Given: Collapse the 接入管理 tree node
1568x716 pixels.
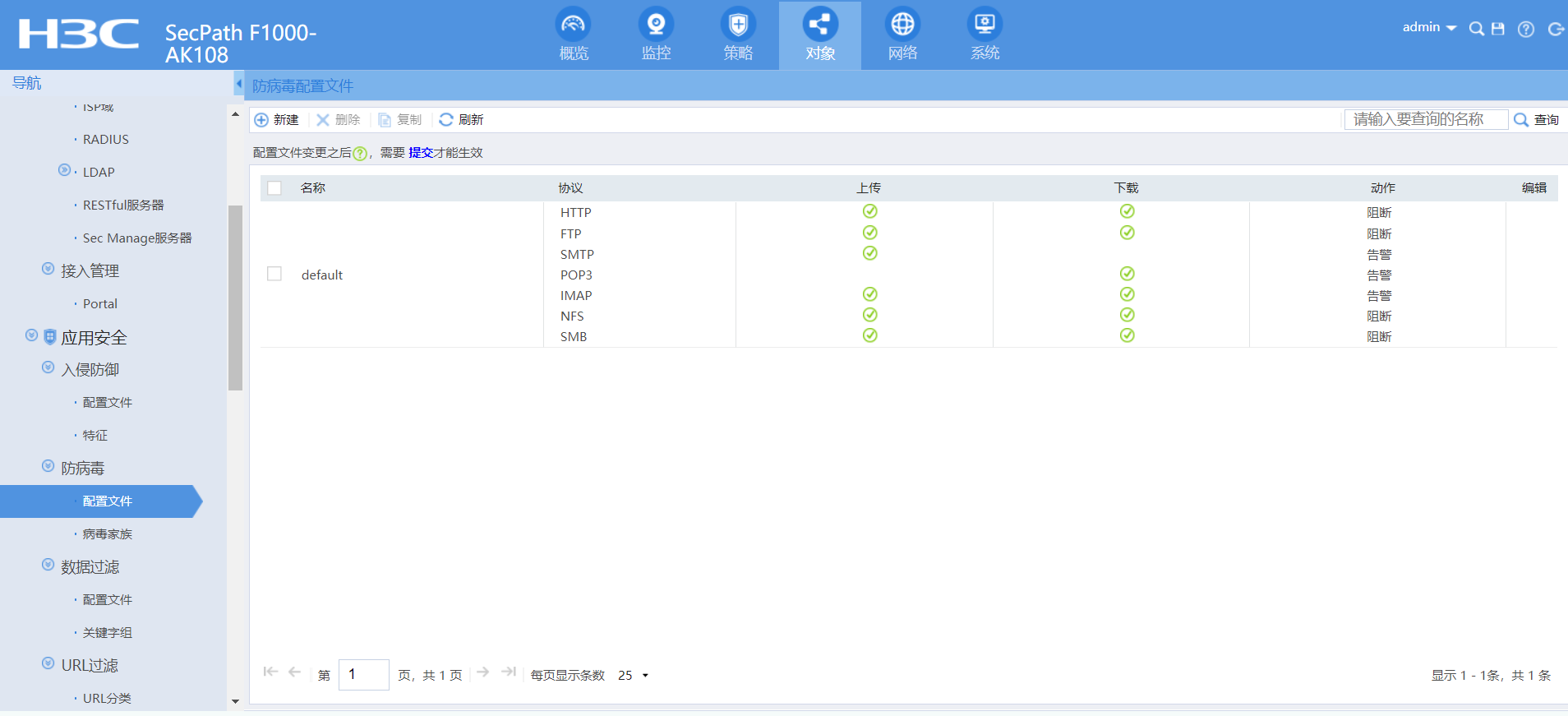Looking at the screenshot, I should tap(48, 269).
